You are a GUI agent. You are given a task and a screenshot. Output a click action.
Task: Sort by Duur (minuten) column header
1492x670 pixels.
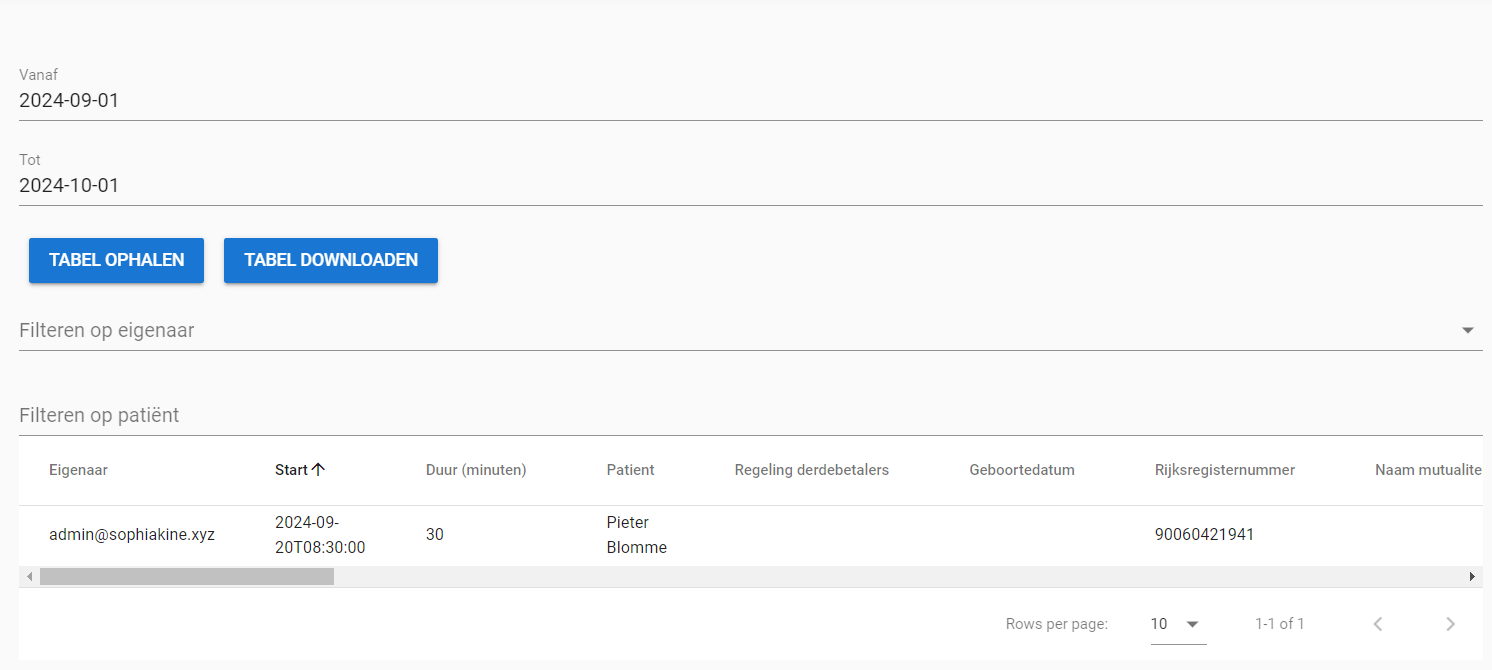tap(476, 470)
